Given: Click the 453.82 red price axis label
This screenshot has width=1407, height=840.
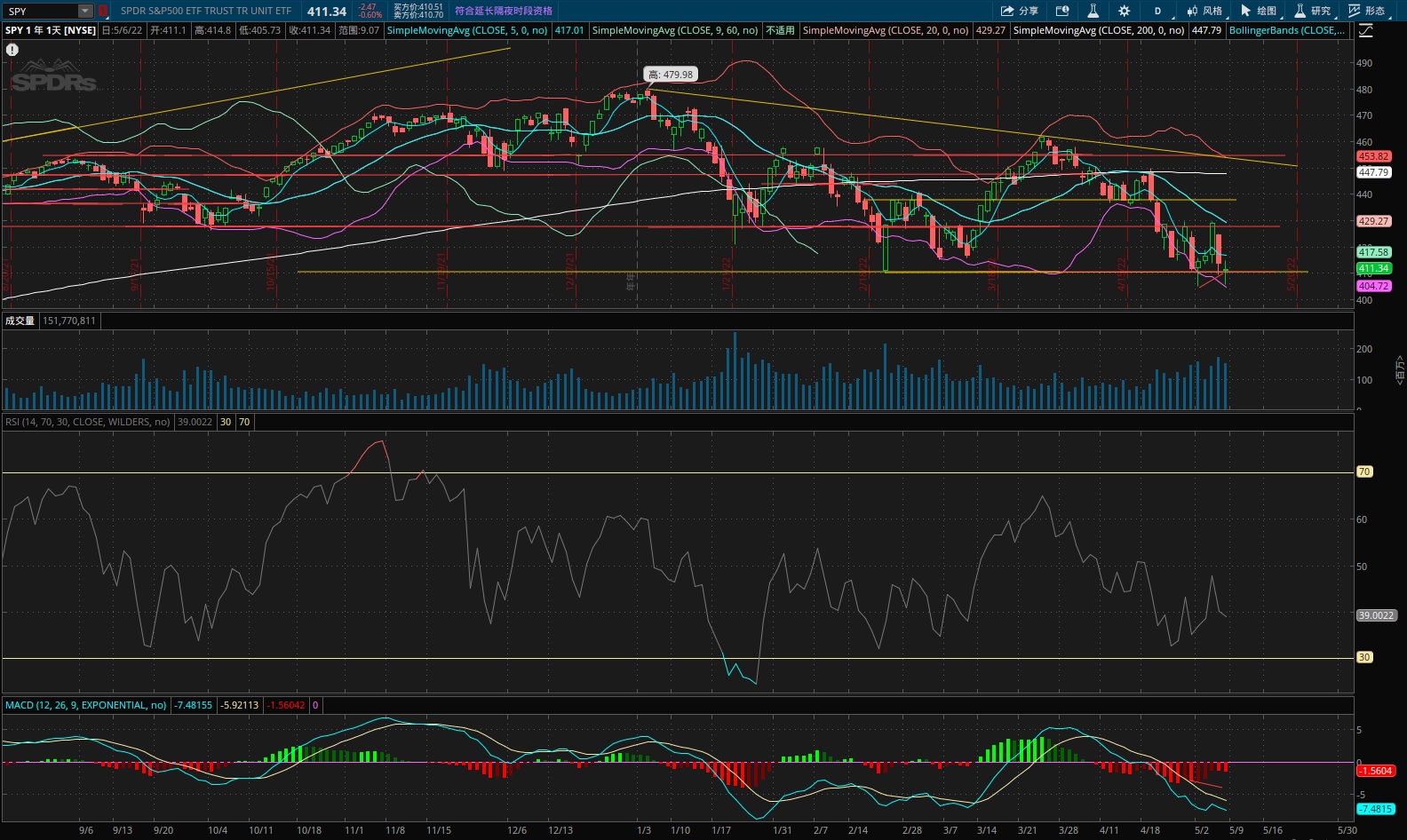Looking at the screenshot, I should click(x=1373, y=156).
